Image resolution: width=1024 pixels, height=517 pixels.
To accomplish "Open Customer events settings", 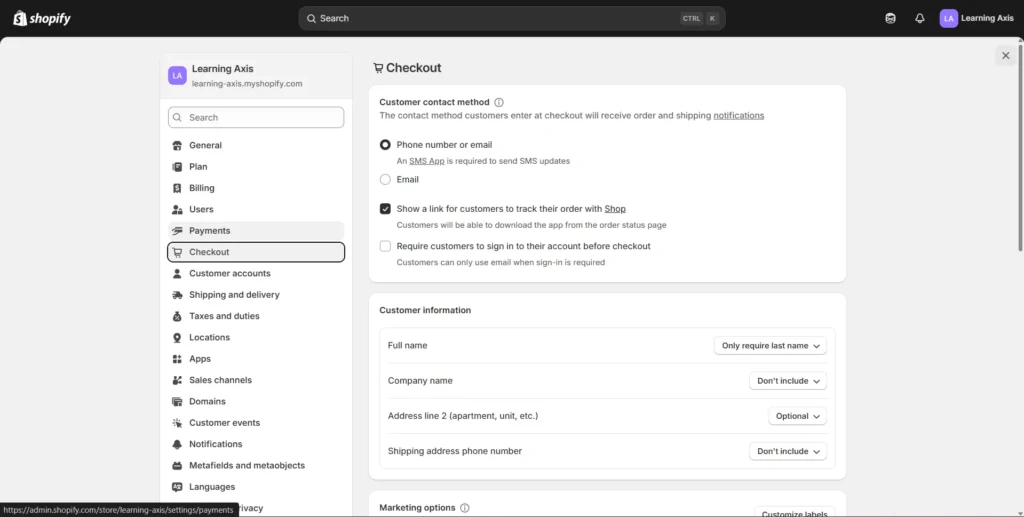I will click(x=256, y=423).
